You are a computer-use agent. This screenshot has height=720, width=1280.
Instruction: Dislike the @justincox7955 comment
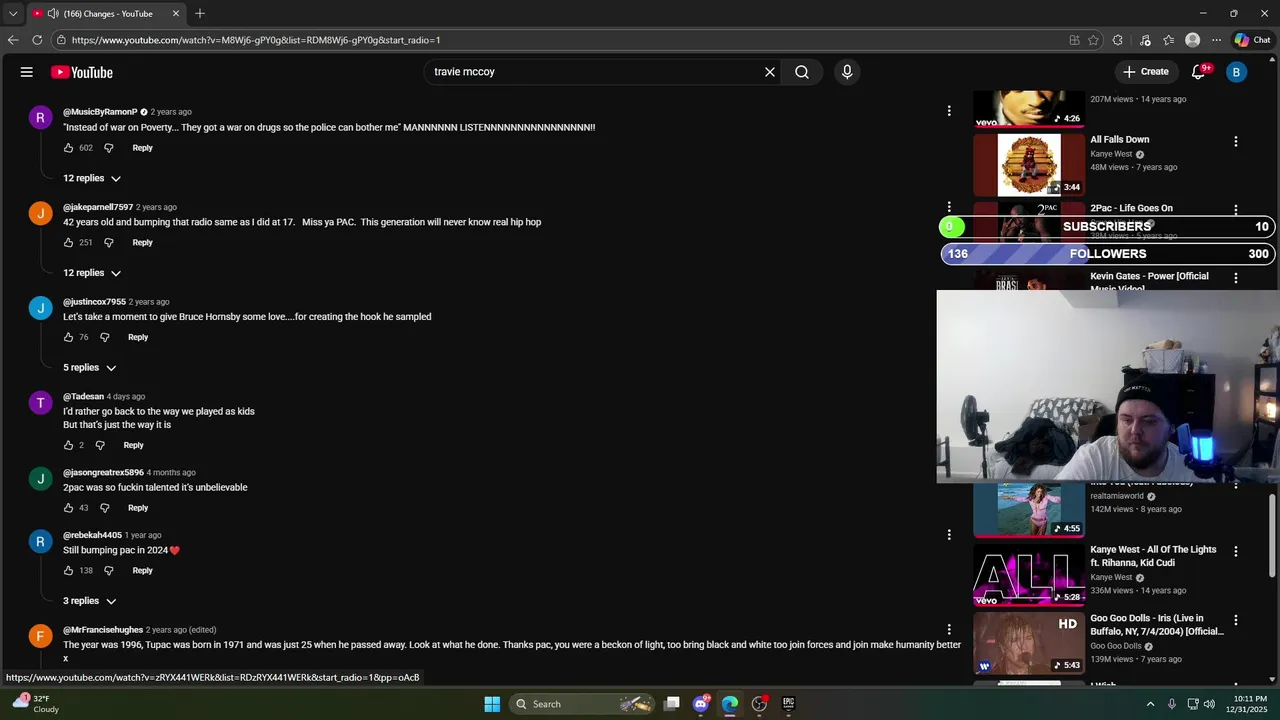[105, 337]
